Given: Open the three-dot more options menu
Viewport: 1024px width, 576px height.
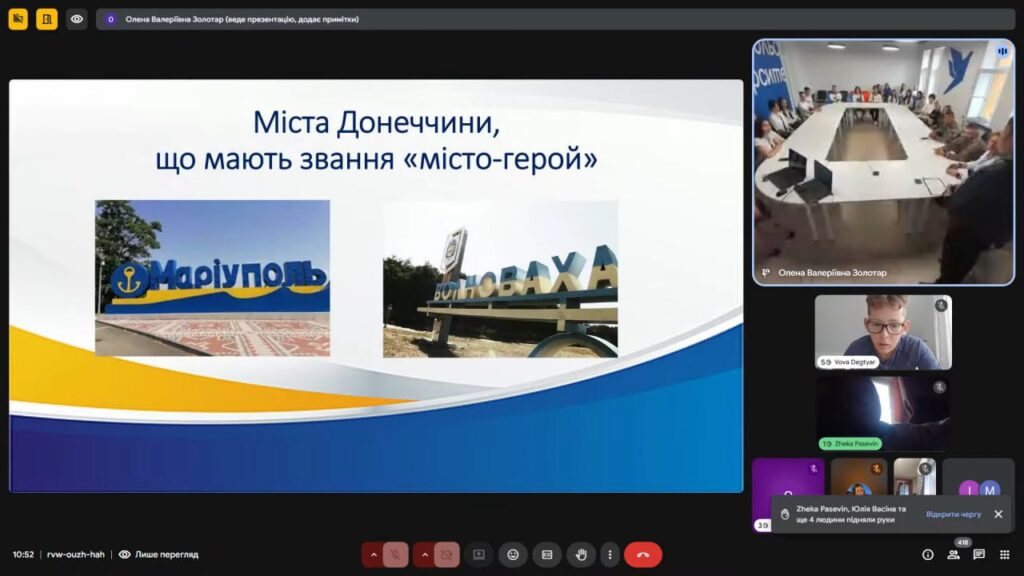Looking at the screenshot, I should tap(609, 554).
